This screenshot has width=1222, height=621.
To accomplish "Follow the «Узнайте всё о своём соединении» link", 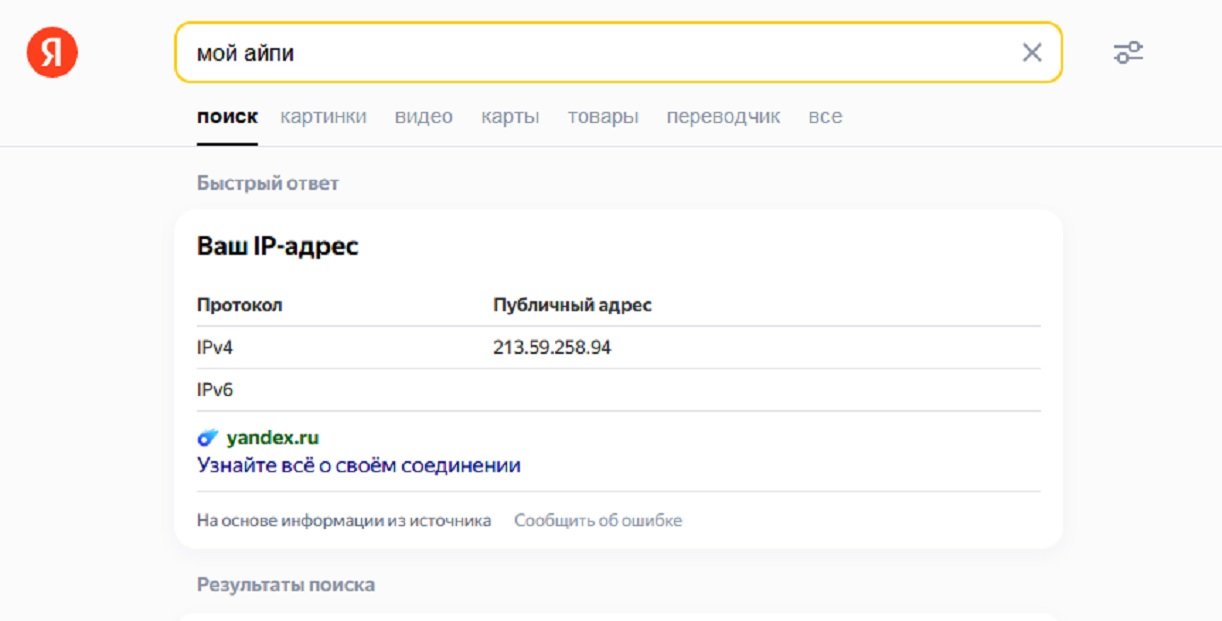I will click(359, 466).
